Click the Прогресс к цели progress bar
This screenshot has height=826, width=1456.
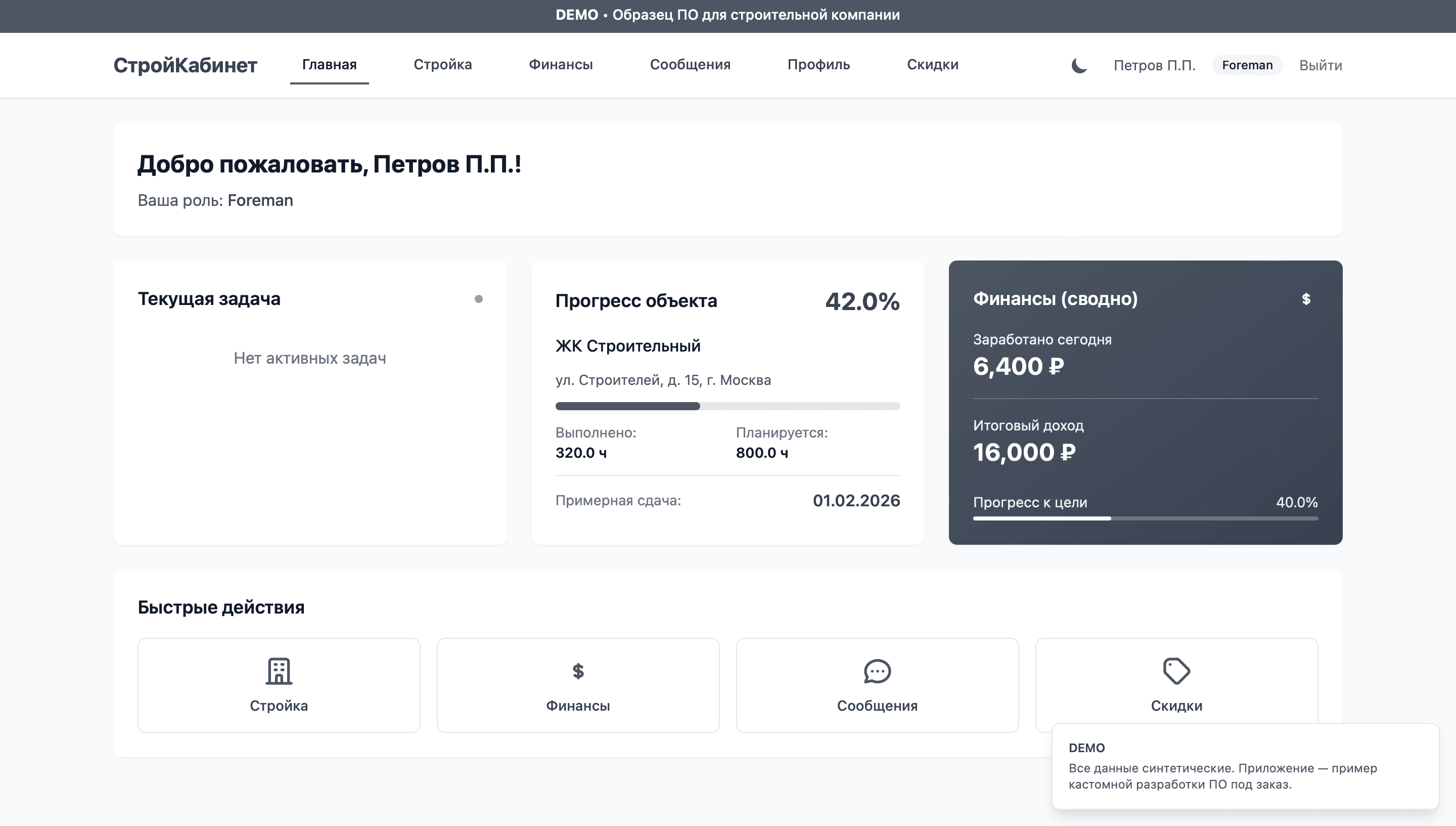point(1145,518)
